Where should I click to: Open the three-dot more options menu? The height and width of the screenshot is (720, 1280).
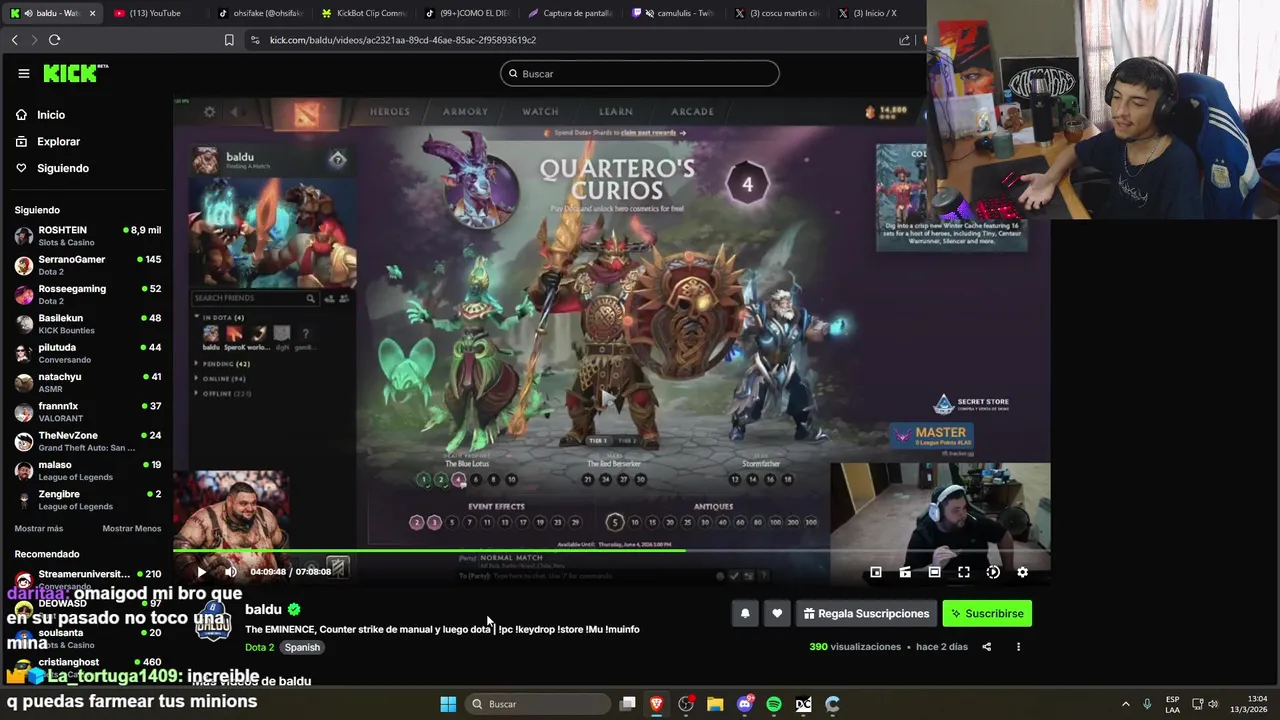point(1018,647)
